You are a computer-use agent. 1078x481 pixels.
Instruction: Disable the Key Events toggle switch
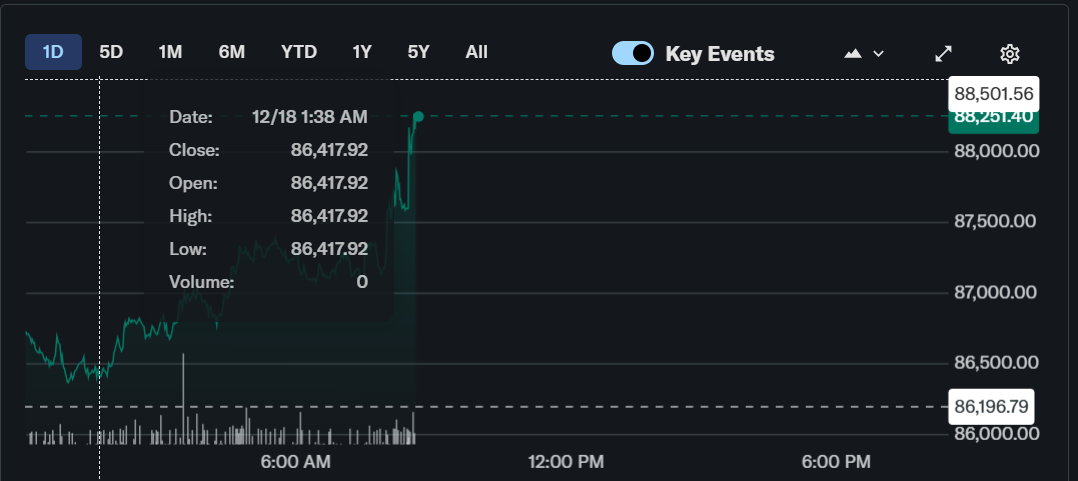point(633,53)
